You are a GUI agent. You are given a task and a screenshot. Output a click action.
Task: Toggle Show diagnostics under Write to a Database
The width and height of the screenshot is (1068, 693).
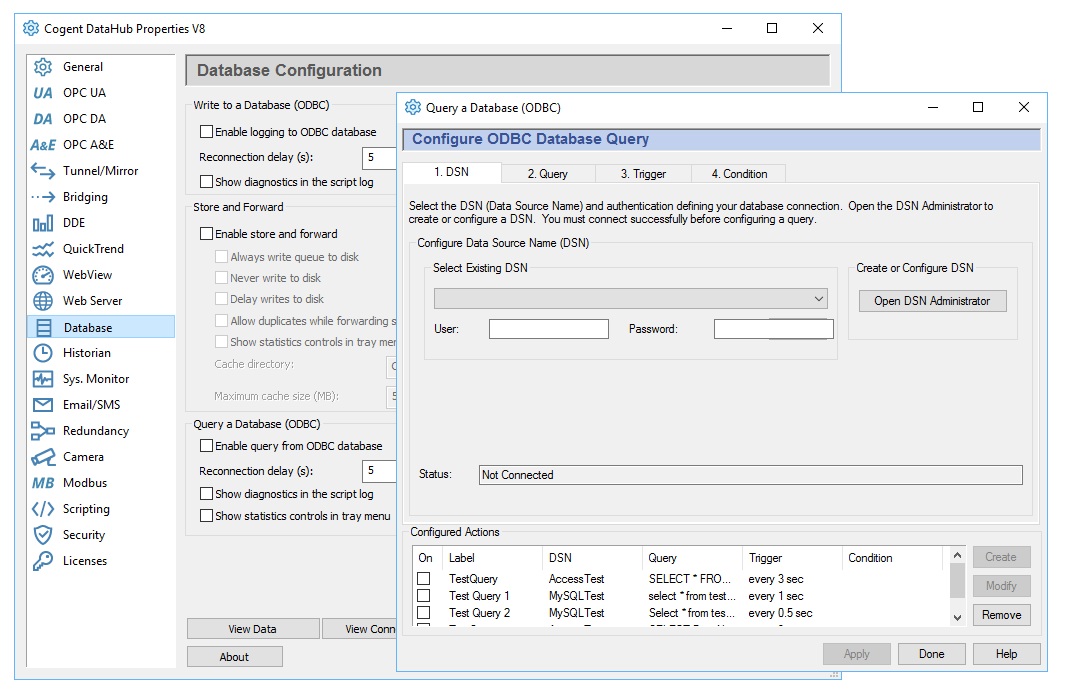206,182
